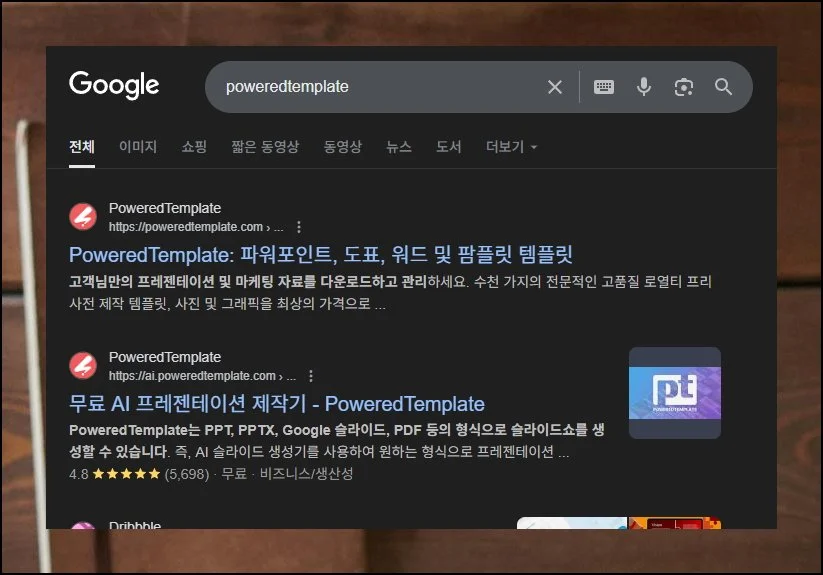Clear the search box with the X icon
Image resolution: width=823 pixels, height=575 pixels.
pos(555,87)
